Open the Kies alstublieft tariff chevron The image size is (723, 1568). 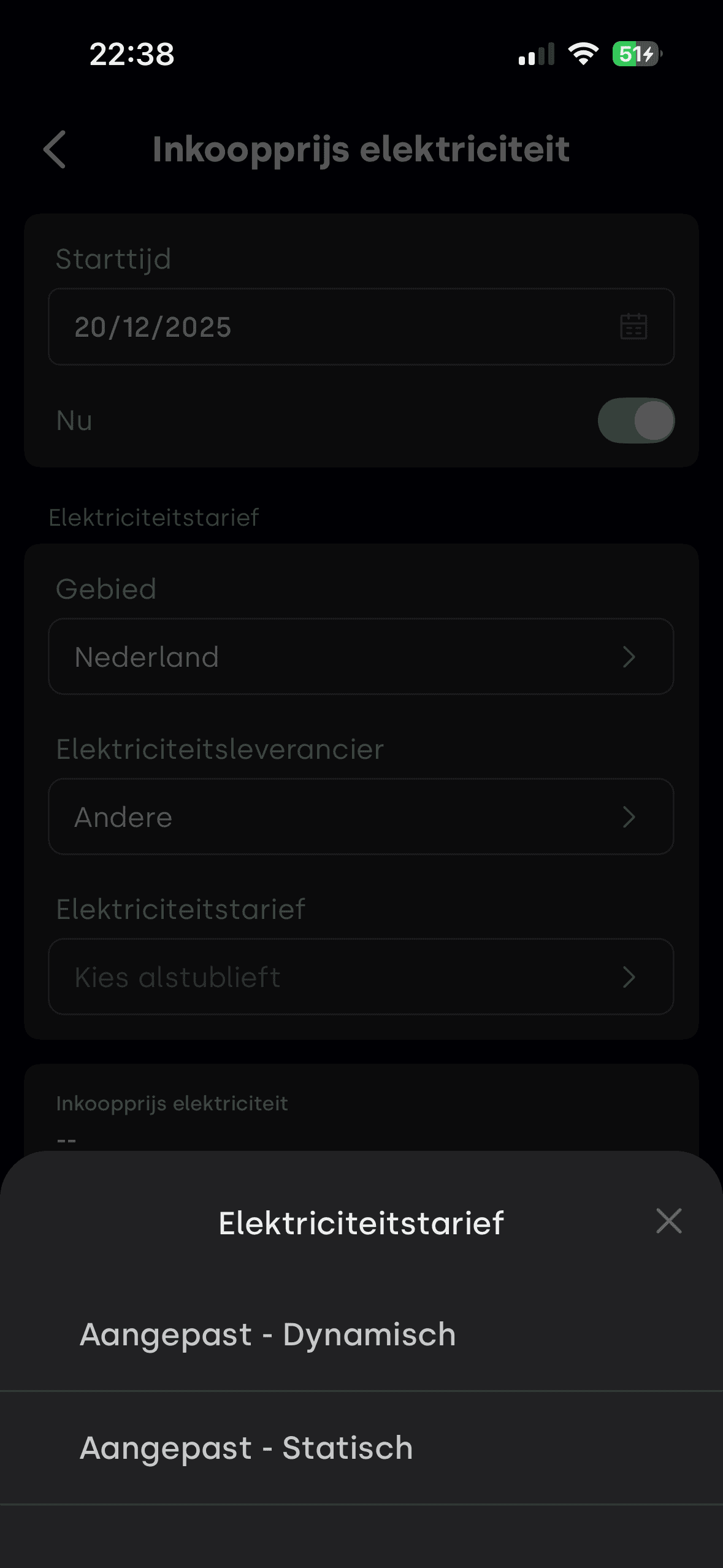tap(629, 977)
